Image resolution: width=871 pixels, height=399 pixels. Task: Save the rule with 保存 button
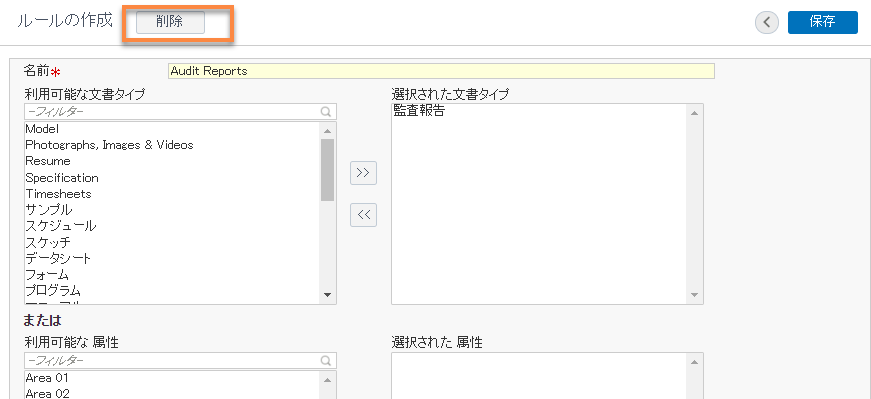click(823, 22)
